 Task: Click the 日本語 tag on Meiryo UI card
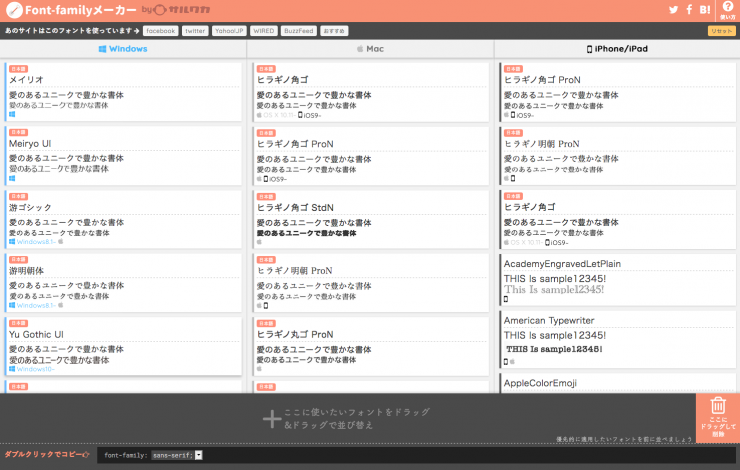coord(18,133)
